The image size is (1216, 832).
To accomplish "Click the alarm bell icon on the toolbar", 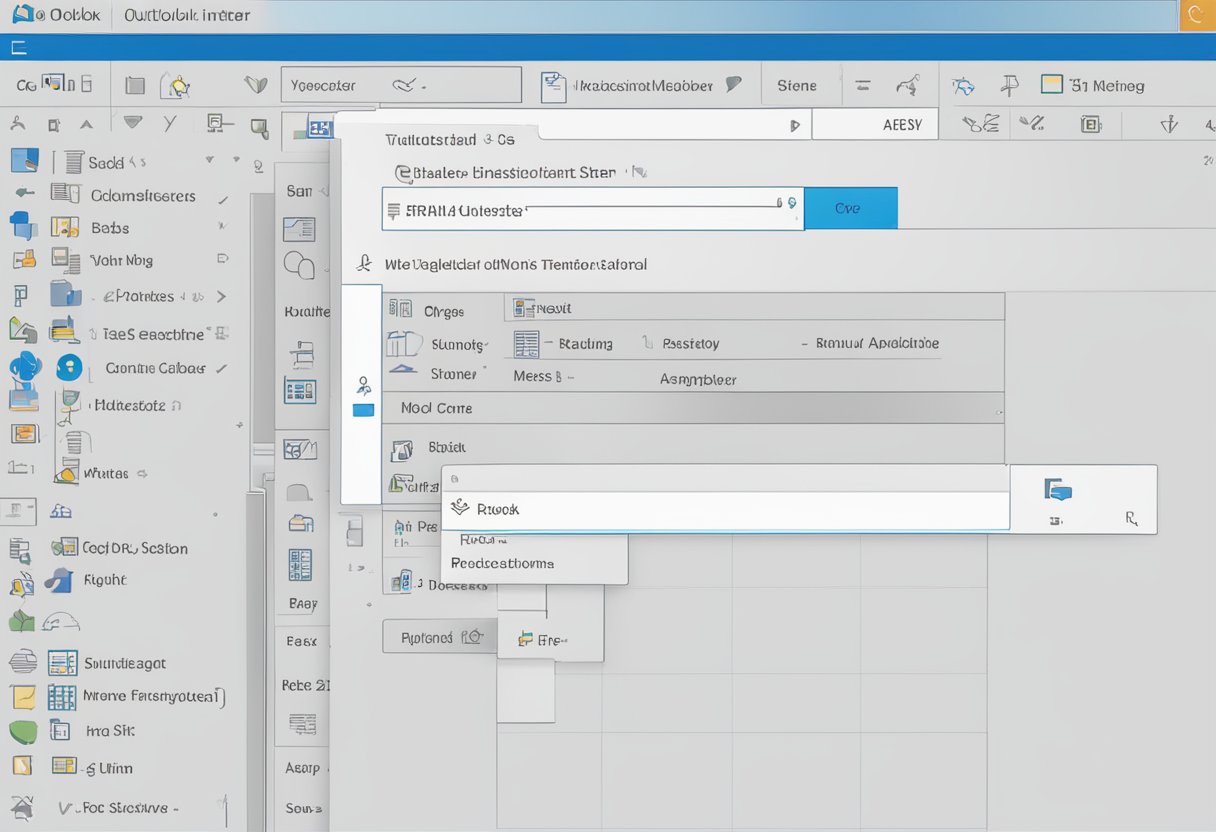I will (x=178, y=85).
